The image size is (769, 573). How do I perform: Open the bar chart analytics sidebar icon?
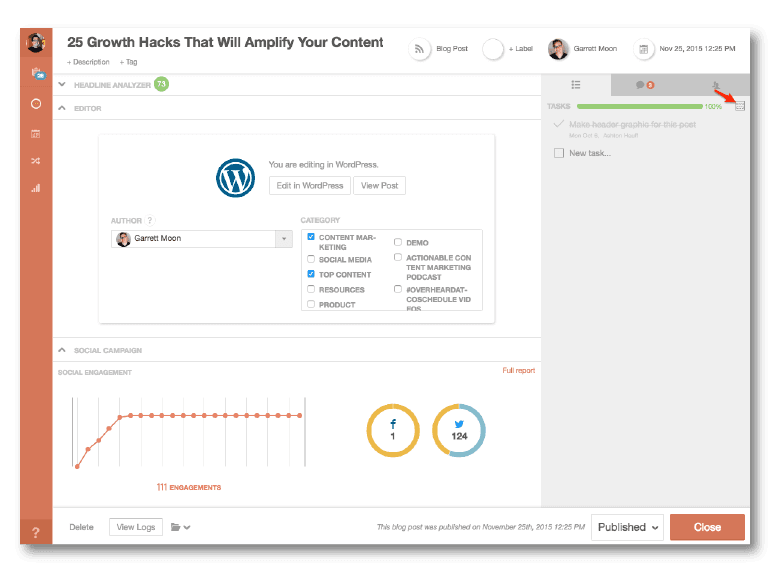(36, 188)
